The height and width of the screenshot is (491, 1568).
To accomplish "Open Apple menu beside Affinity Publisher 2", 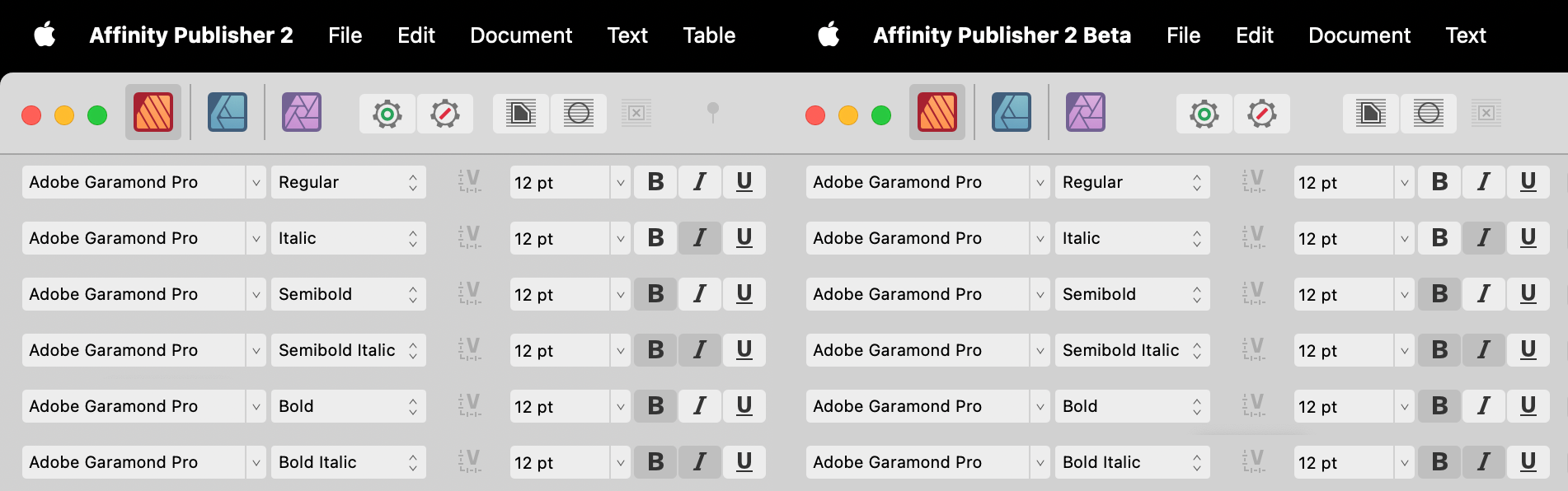I will pyautogui.click(x=45, y=35).
